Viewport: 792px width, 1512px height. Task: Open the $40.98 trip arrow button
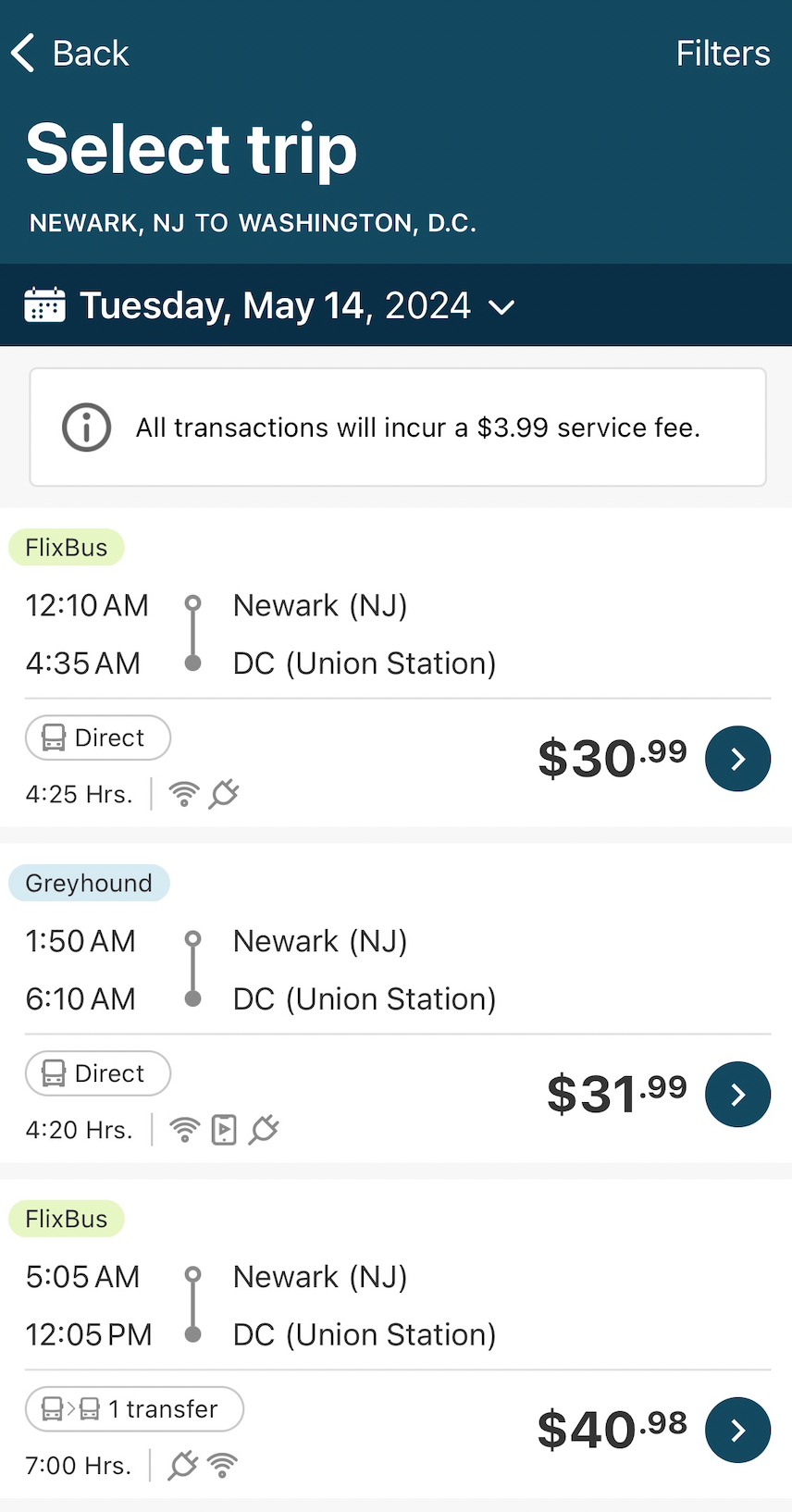(737, 1431)
